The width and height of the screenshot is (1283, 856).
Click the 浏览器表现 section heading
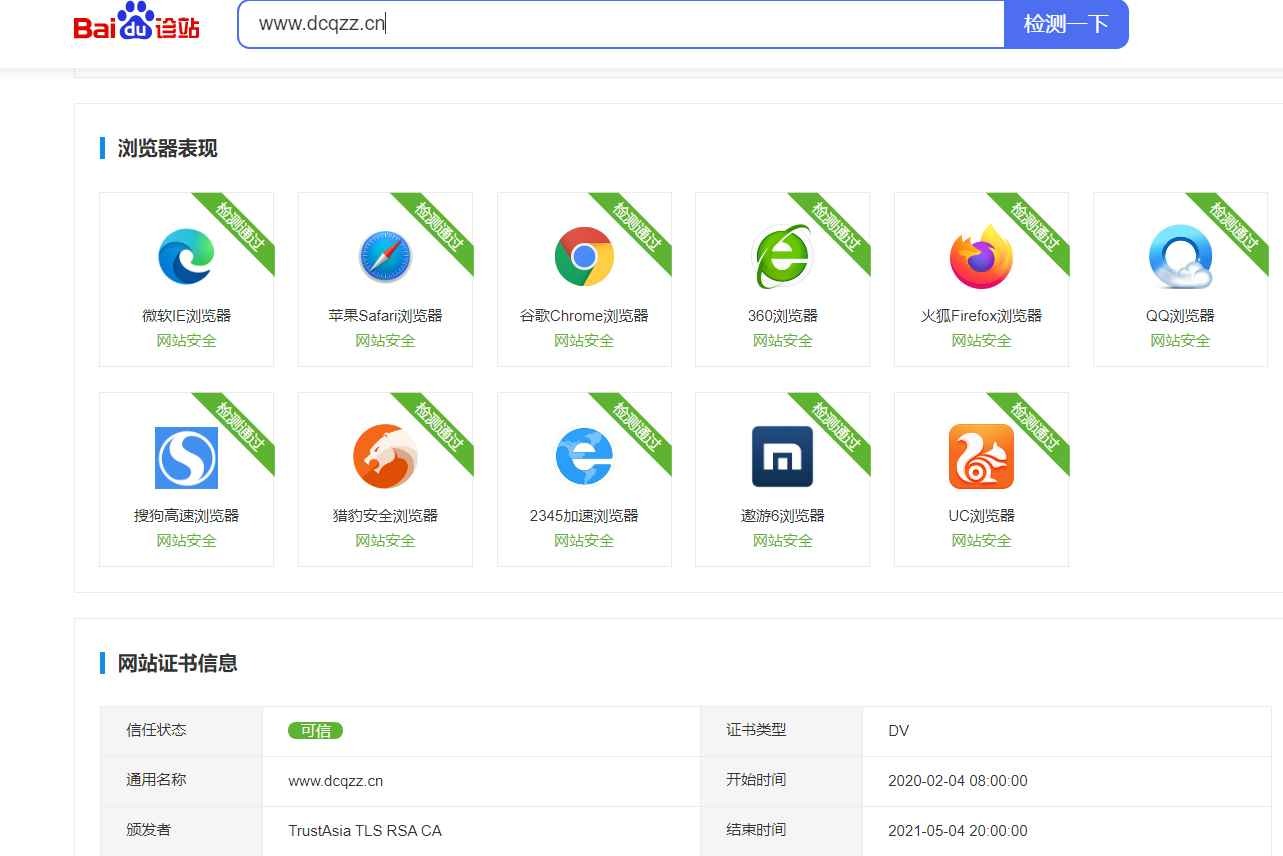point(167,149)
